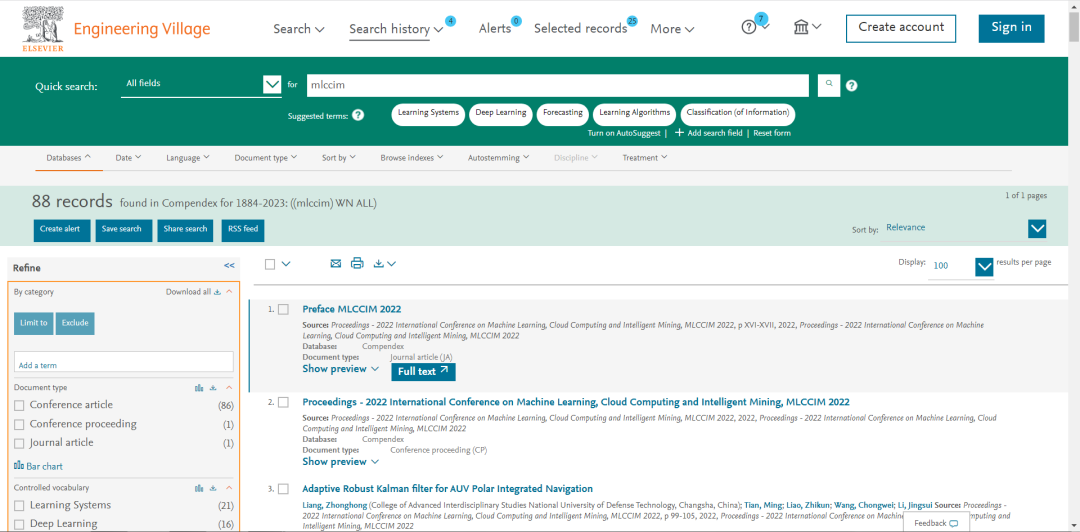Expand Show preview for Preface MLCCIM 2022
Image resolution: width=1080 pixels, height=532 pixels.
pos(341,369)
